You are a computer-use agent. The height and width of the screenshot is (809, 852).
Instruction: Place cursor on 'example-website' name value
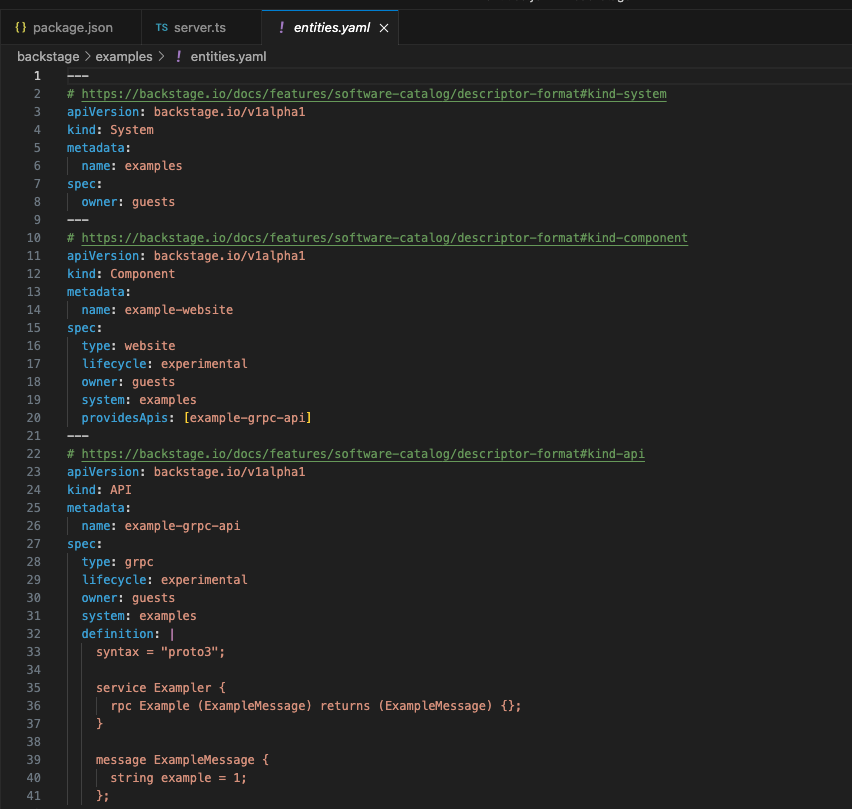click(178, 310)
